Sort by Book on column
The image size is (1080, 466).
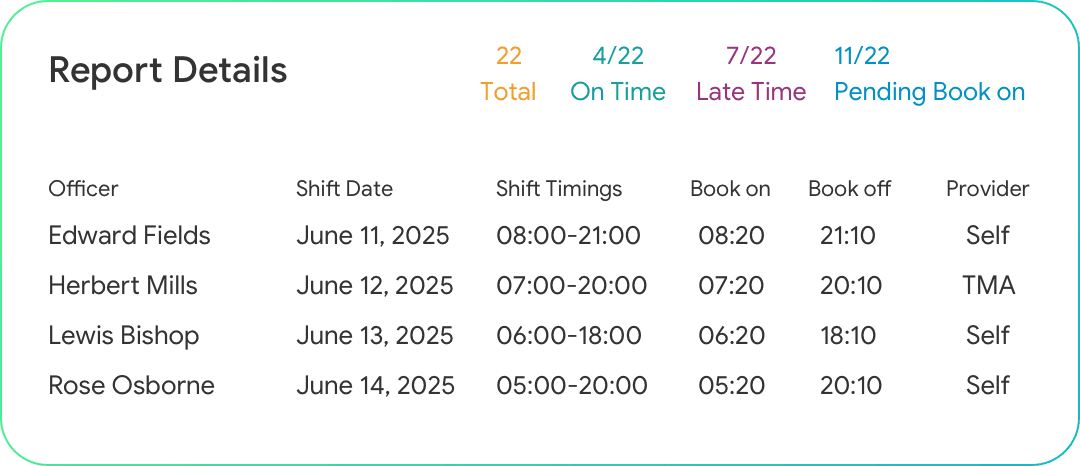730,189
